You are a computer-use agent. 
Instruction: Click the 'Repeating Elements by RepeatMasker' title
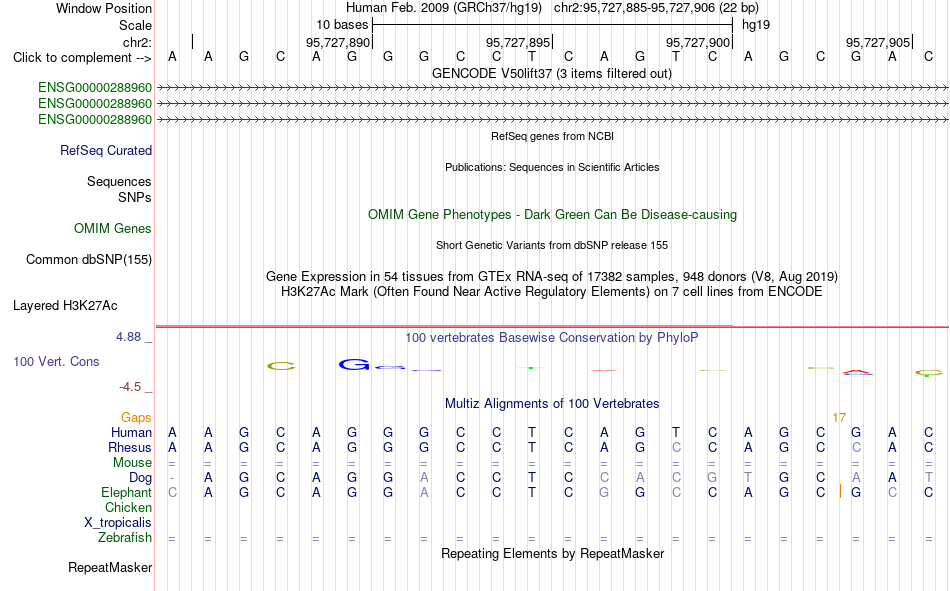tap(552, 553)
